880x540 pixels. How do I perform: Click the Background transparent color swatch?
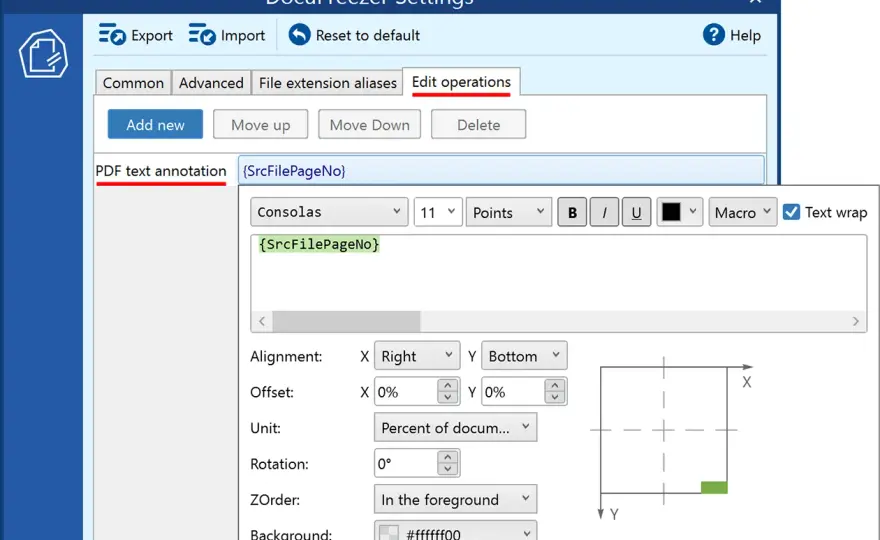(389, 533)
